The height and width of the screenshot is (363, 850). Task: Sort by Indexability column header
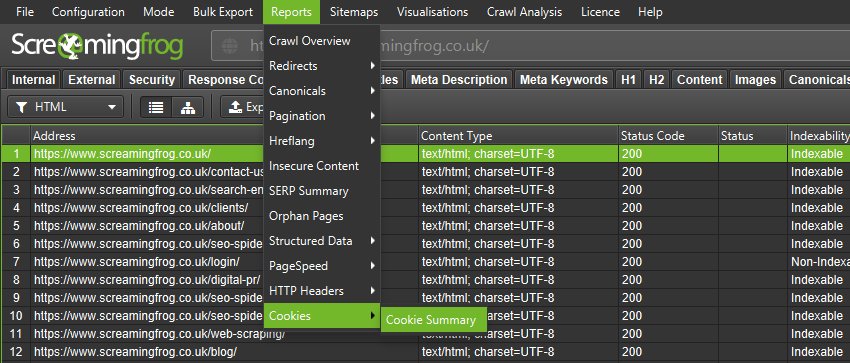[x=819, y=135]
